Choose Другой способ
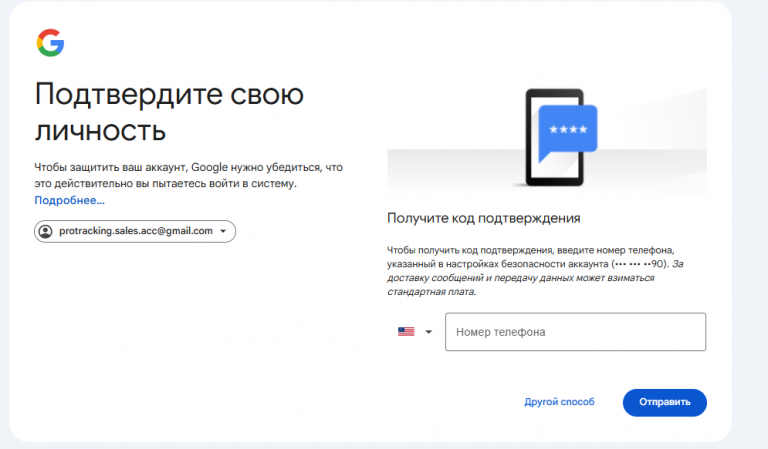 point(559,402)
